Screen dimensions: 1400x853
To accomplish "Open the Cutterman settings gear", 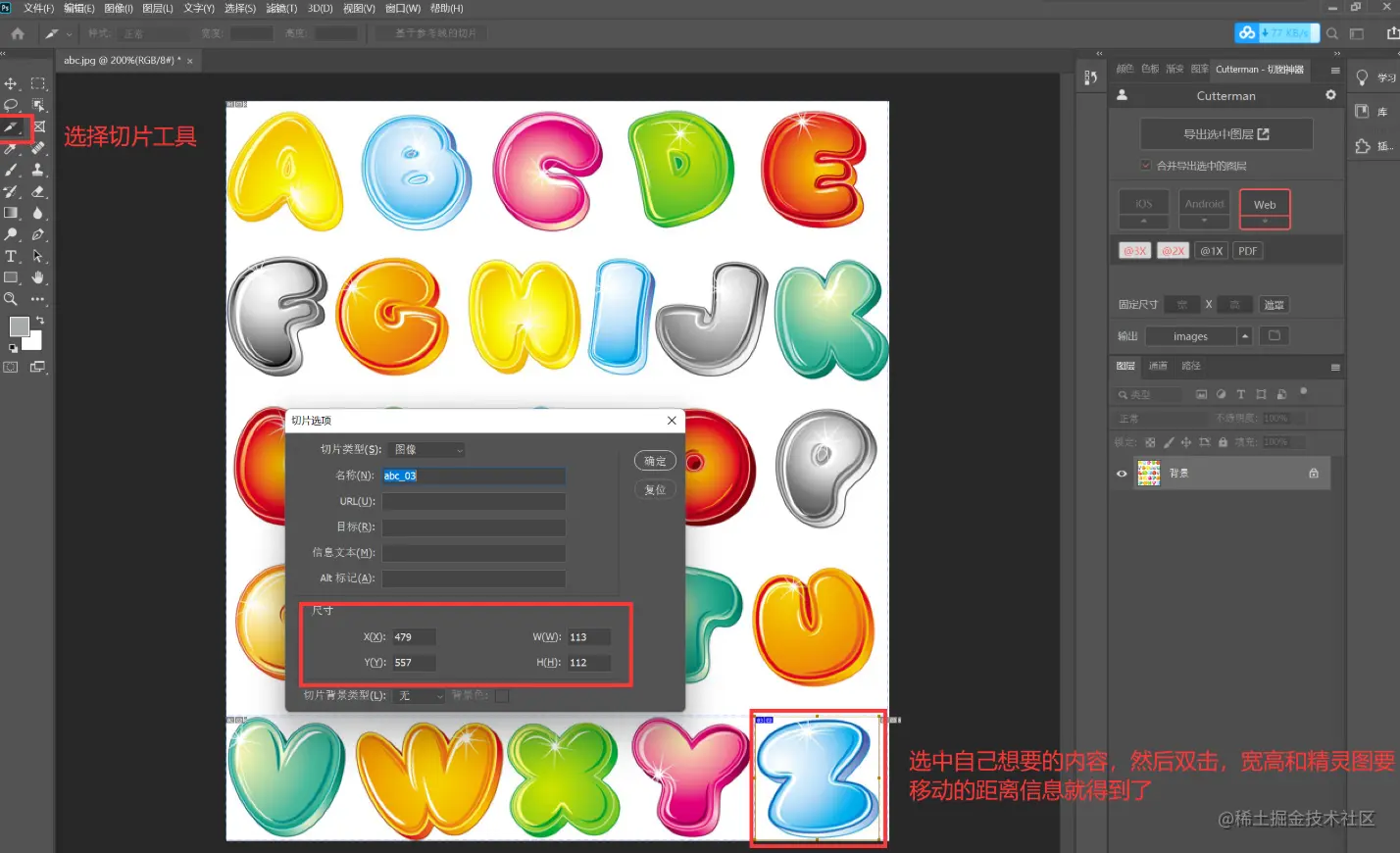I will 1330,95.
